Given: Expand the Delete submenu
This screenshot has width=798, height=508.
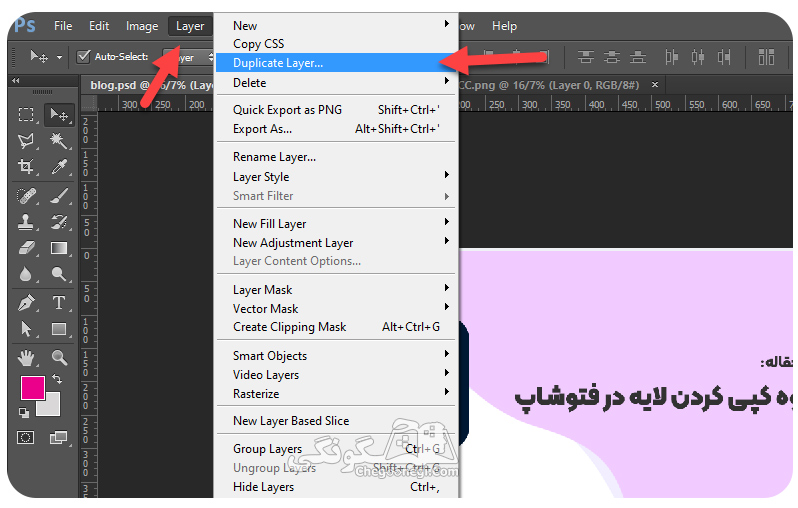Looking at the screenshot, I should 446,80.
